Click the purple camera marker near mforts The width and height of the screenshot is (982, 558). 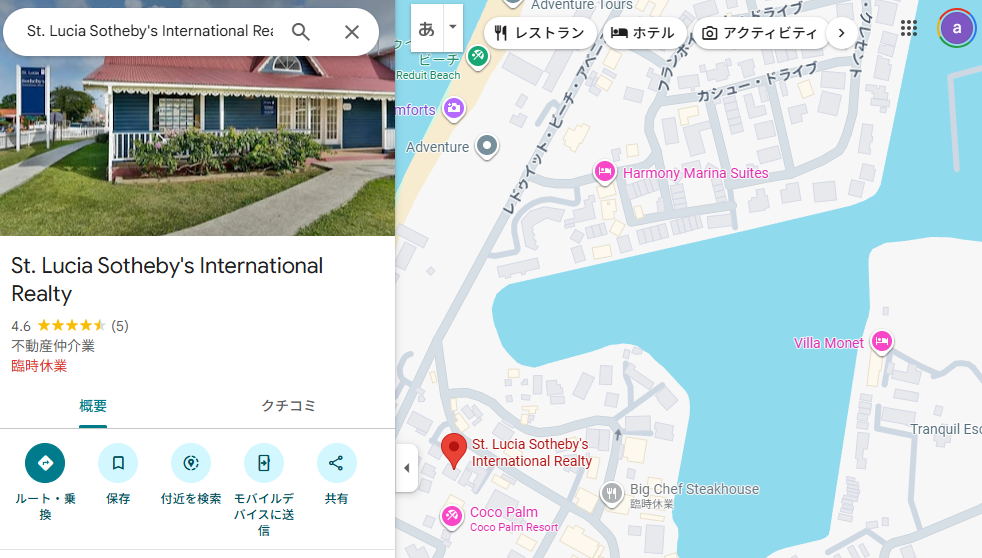454,108
